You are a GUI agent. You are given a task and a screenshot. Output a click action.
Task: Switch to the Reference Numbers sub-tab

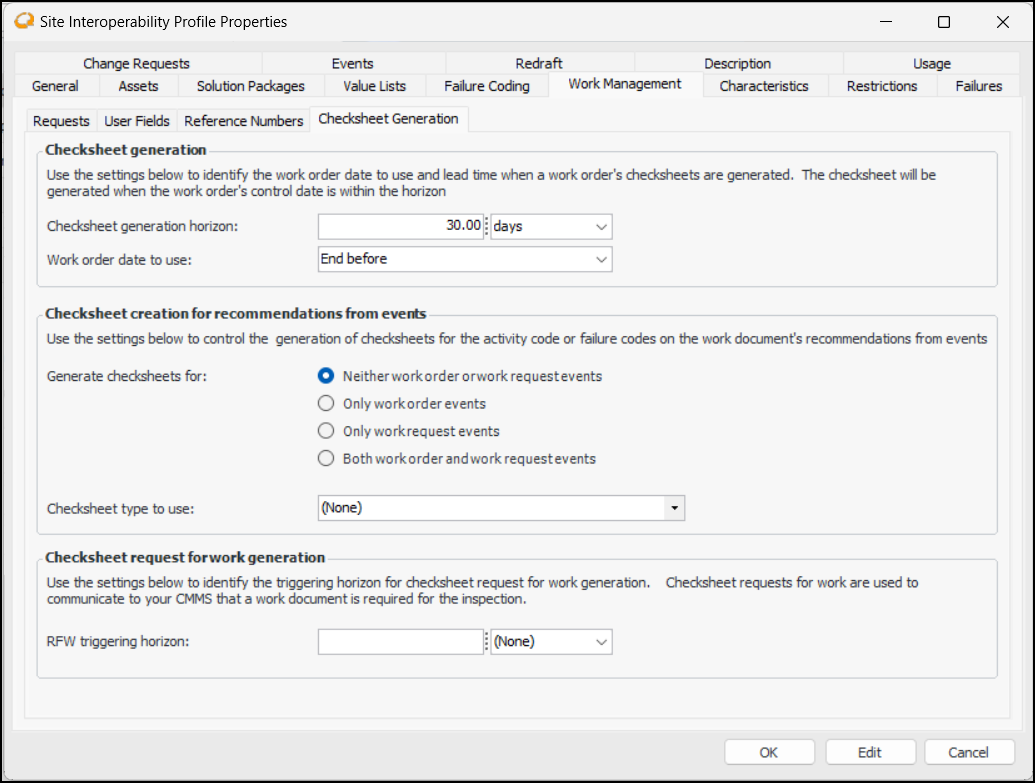pos(243,121)
